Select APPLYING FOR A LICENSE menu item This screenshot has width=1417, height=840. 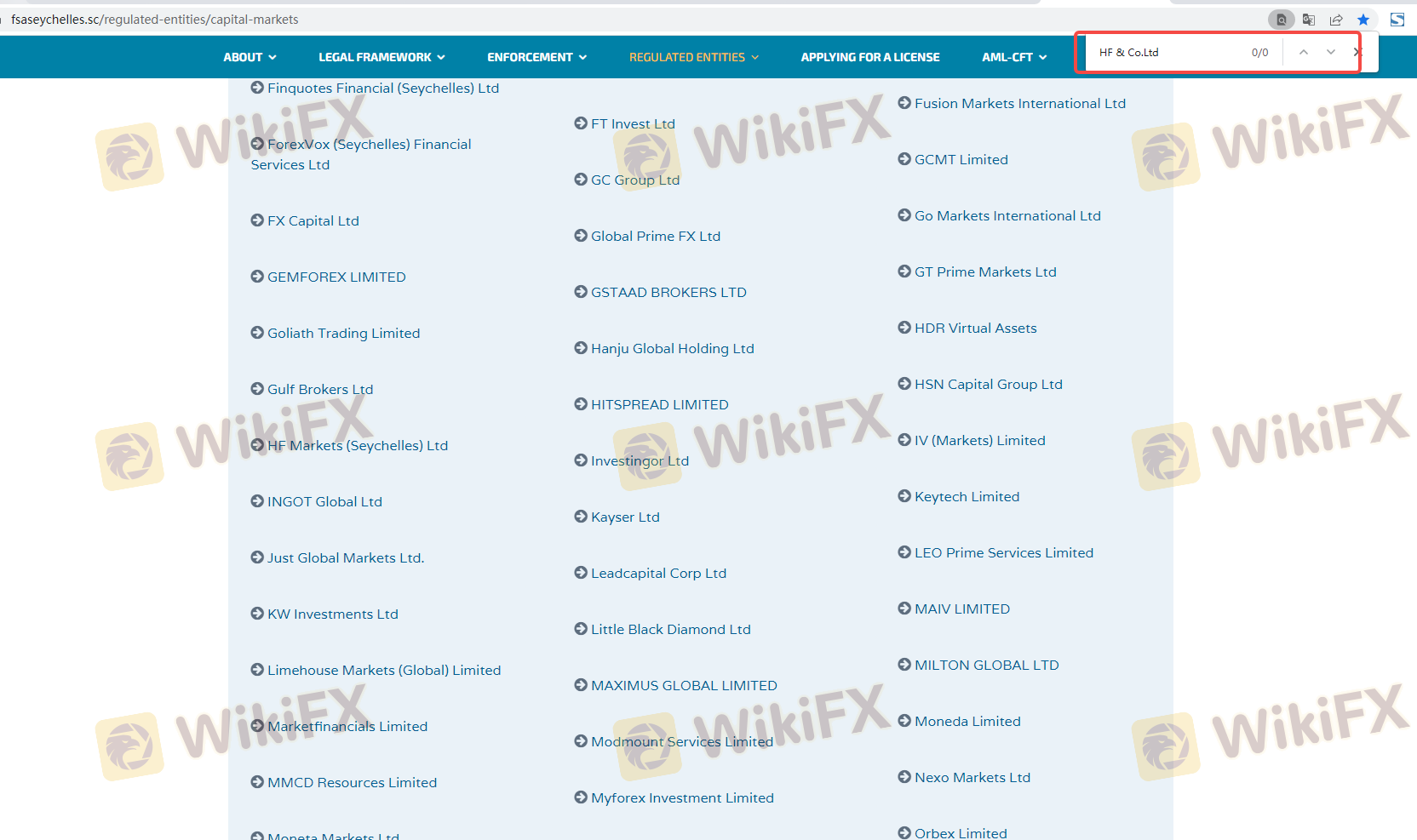click(869, 57)
